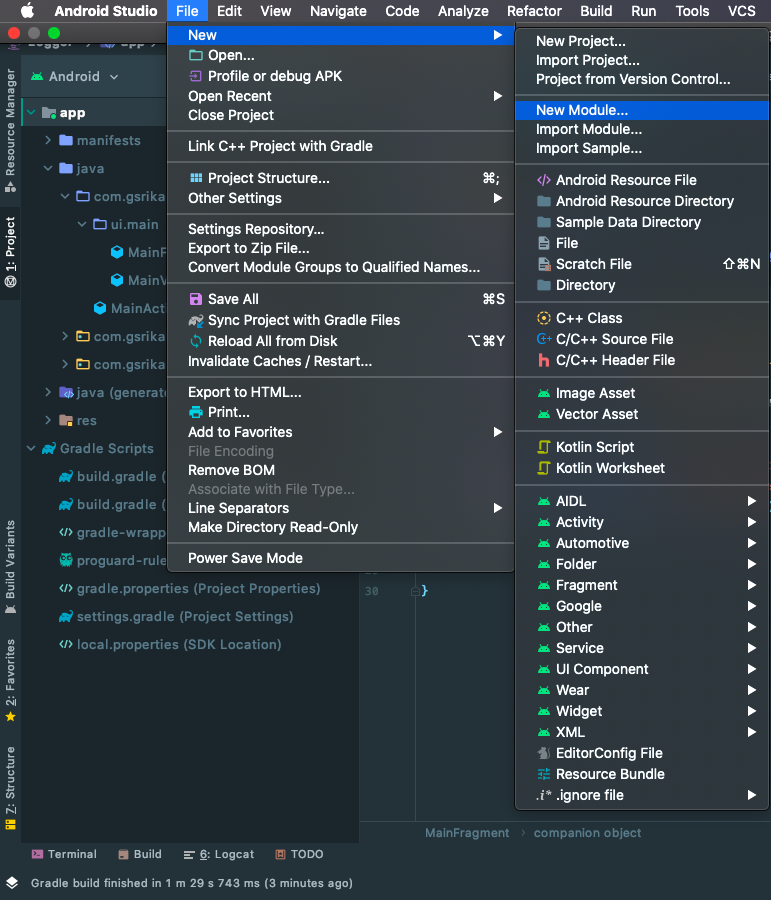Show the Logcat panel

click(218, 854)
